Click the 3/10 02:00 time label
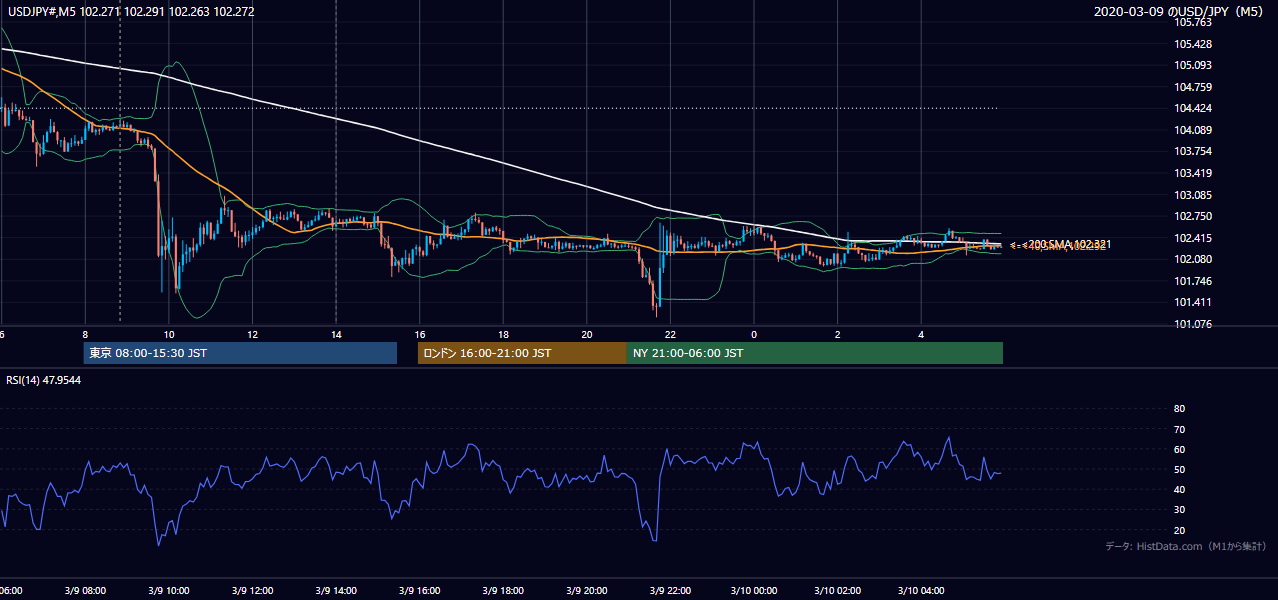This screenshot has width=1278, height=600. tap(838, 591)
